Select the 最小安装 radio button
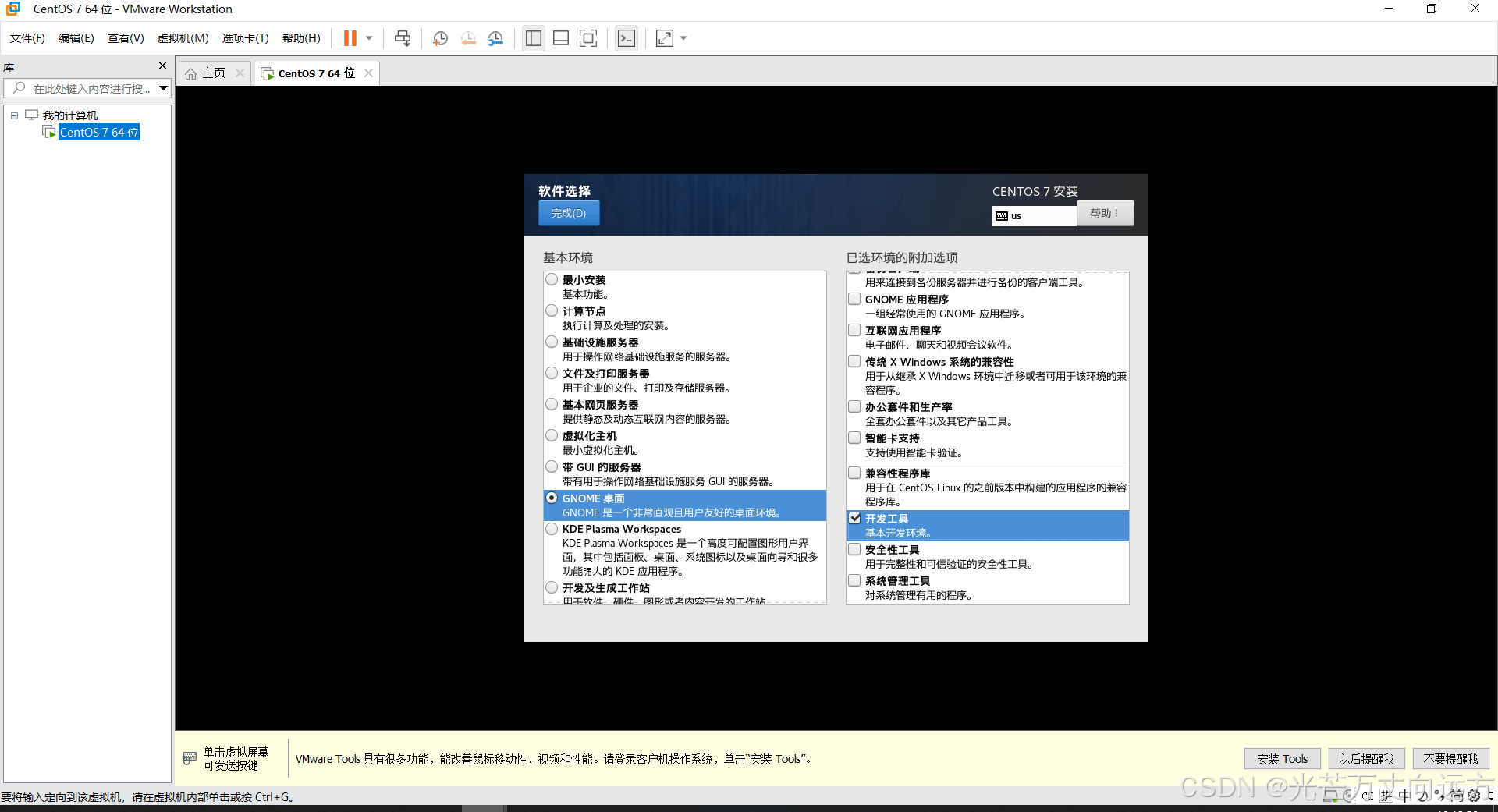1498x812 pixels. click(552, 279)
